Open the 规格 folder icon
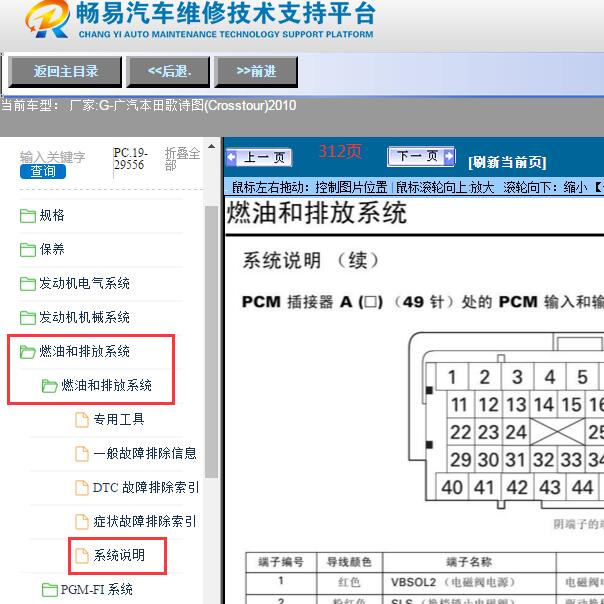The width and height of the screenshot is (604, 604). click(28, 216)
